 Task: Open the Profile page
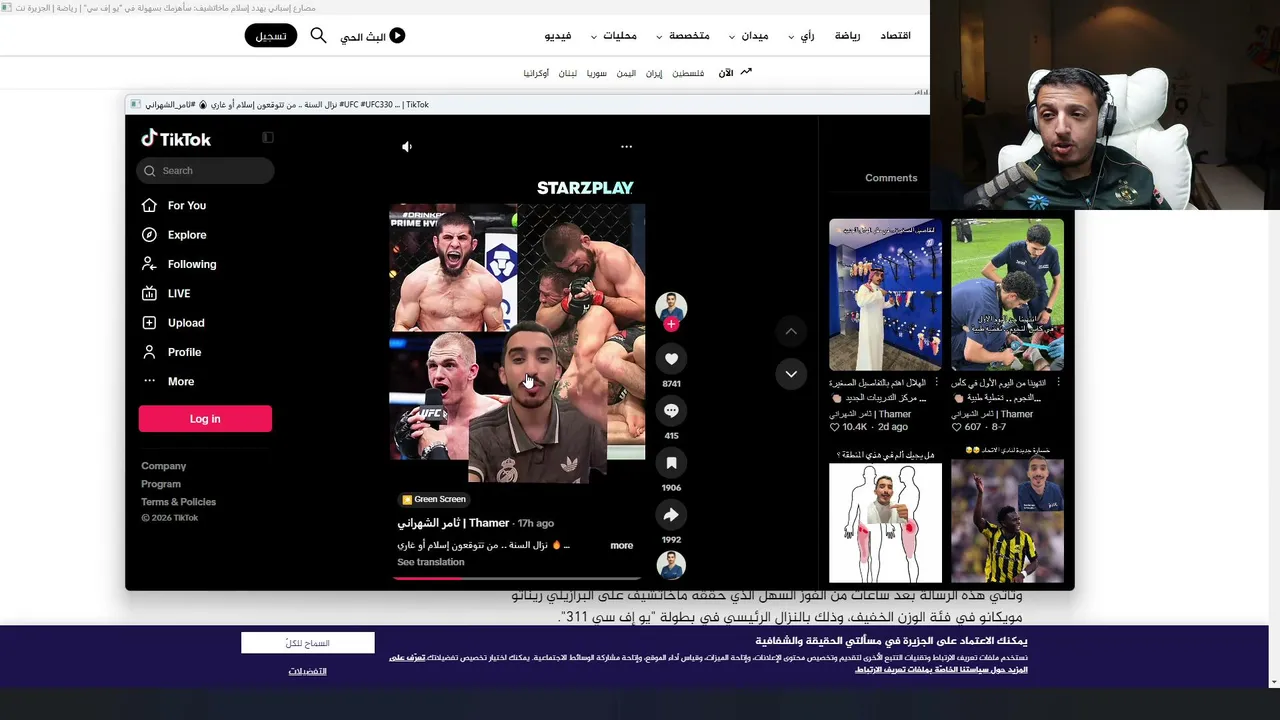click(184, 352)
